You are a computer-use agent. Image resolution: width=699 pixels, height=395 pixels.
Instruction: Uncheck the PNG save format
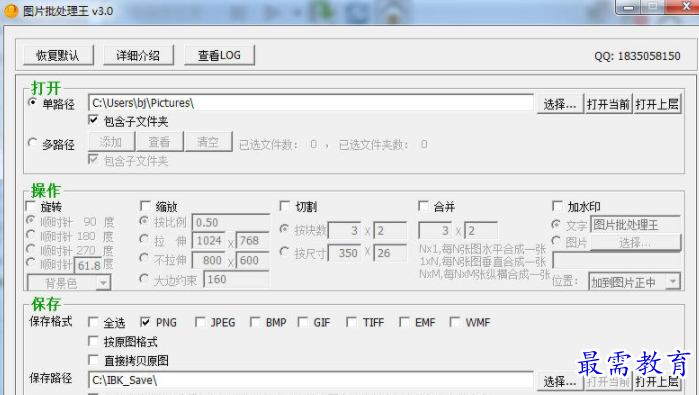point(145,322)
